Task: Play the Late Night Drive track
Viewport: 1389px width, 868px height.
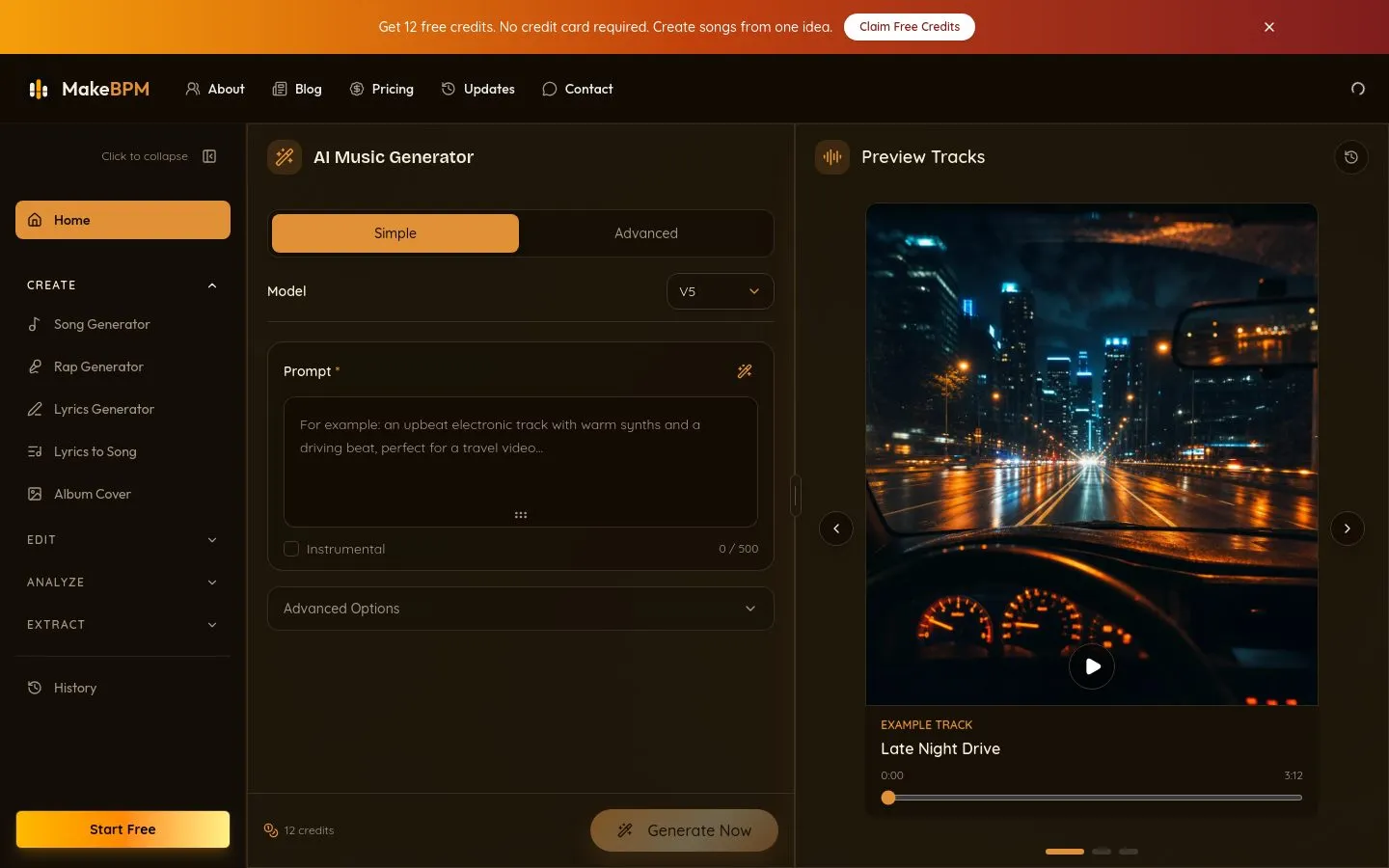Action: point(1092,666)
